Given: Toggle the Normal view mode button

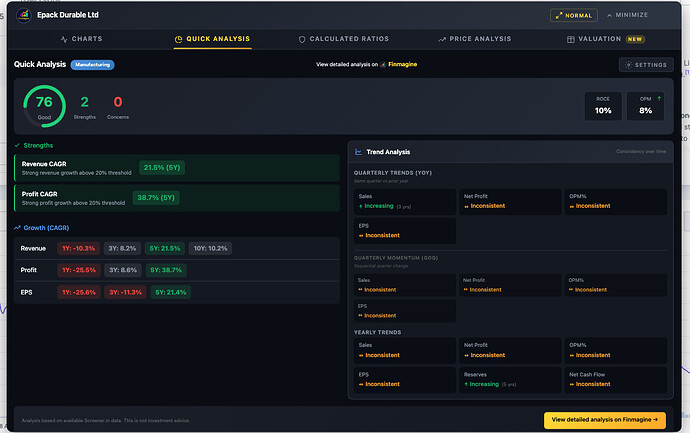Looking at the screenshot, I should pyautogui.click(x=574, y=15).
